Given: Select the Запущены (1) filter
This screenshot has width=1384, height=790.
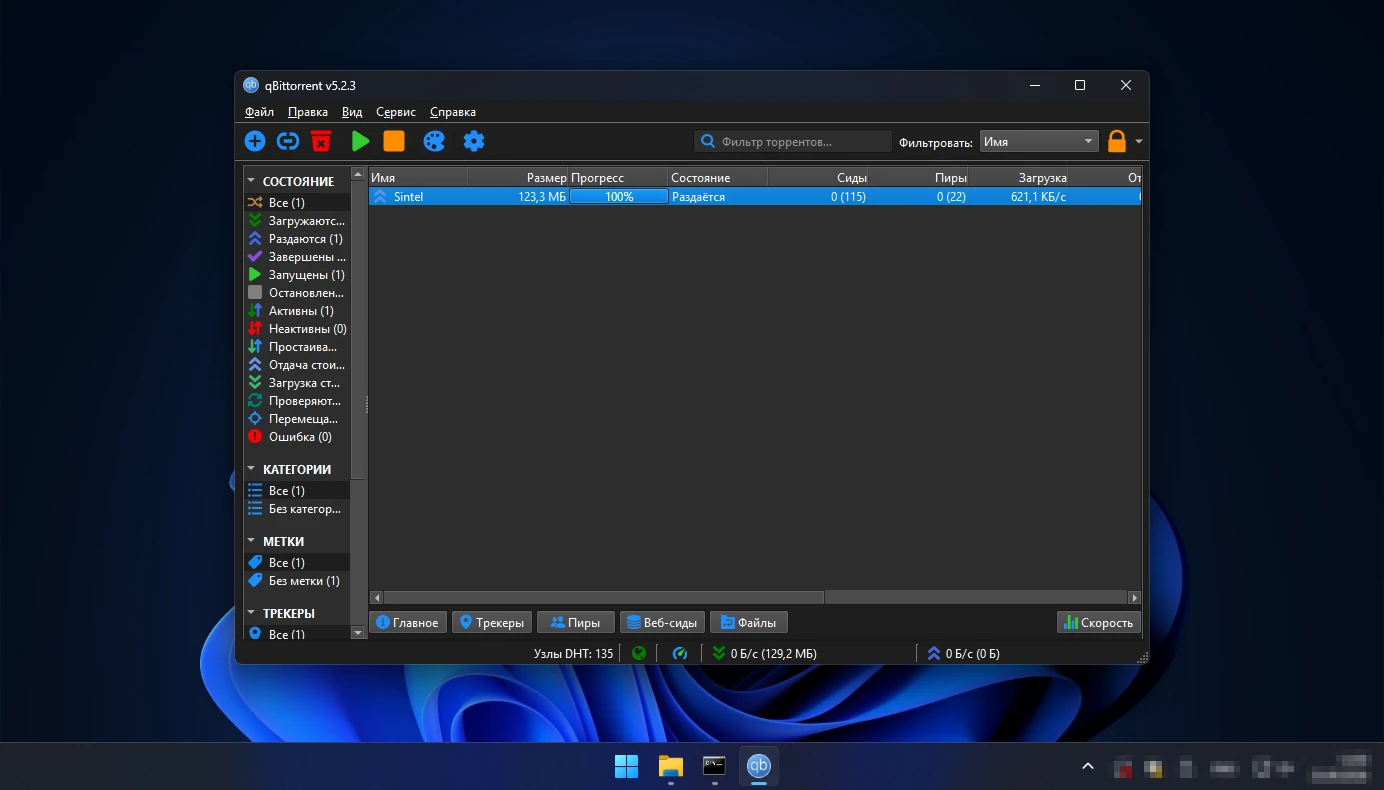Looking at the screenshot, I should pos(297,275).
